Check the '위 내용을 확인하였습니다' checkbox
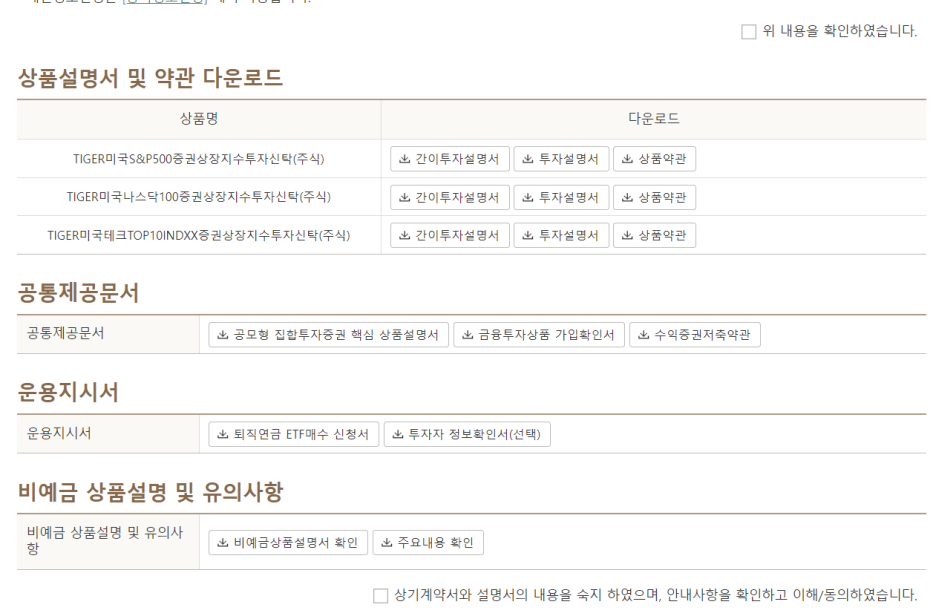The image size is (936, 616). [x=748, y=32]
